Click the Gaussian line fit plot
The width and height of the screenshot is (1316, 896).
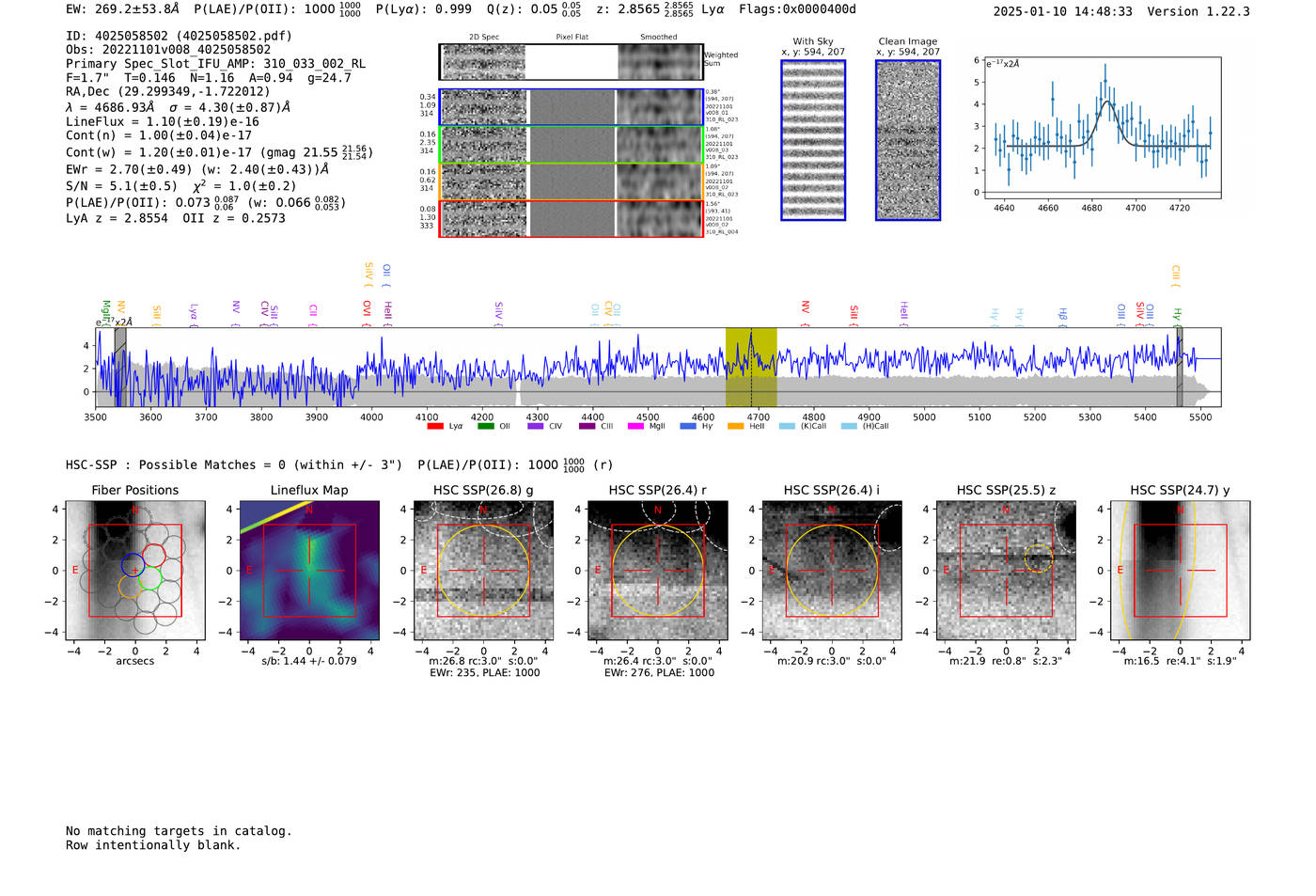pyautogui.click(x=1102, y=128)
